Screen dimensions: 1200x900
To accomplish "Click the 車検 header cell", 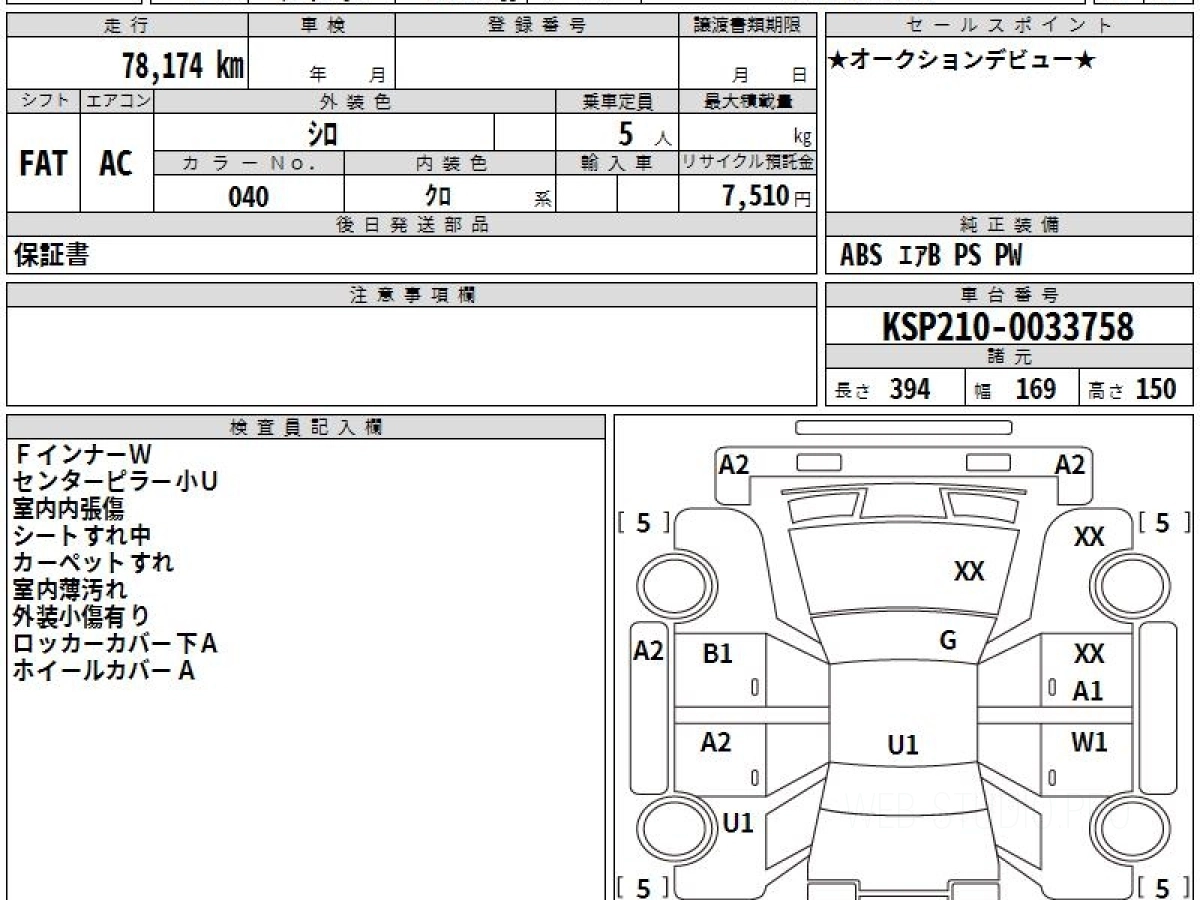I will point(322,26).
